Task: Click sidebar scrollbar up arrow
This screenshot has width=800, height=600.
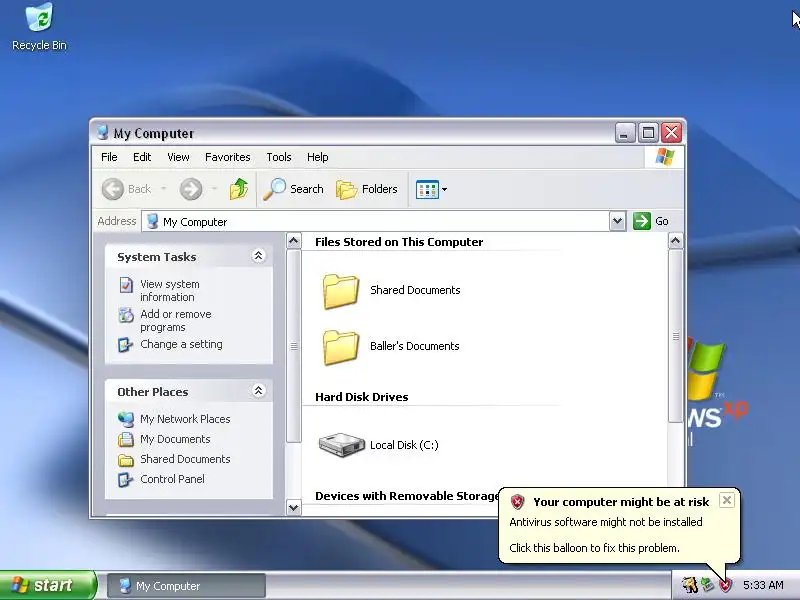Action: pyautogui.click(x=293, y=241)
